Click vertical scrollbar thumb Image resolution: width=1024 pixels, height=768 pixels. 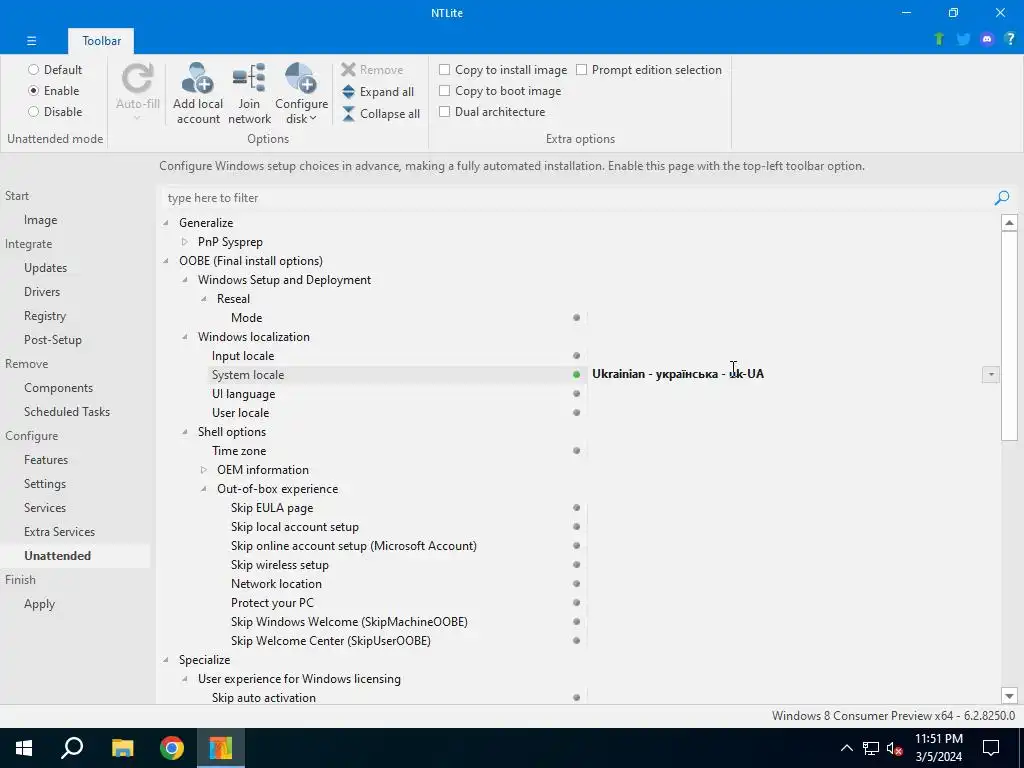tap(1009, 336)
